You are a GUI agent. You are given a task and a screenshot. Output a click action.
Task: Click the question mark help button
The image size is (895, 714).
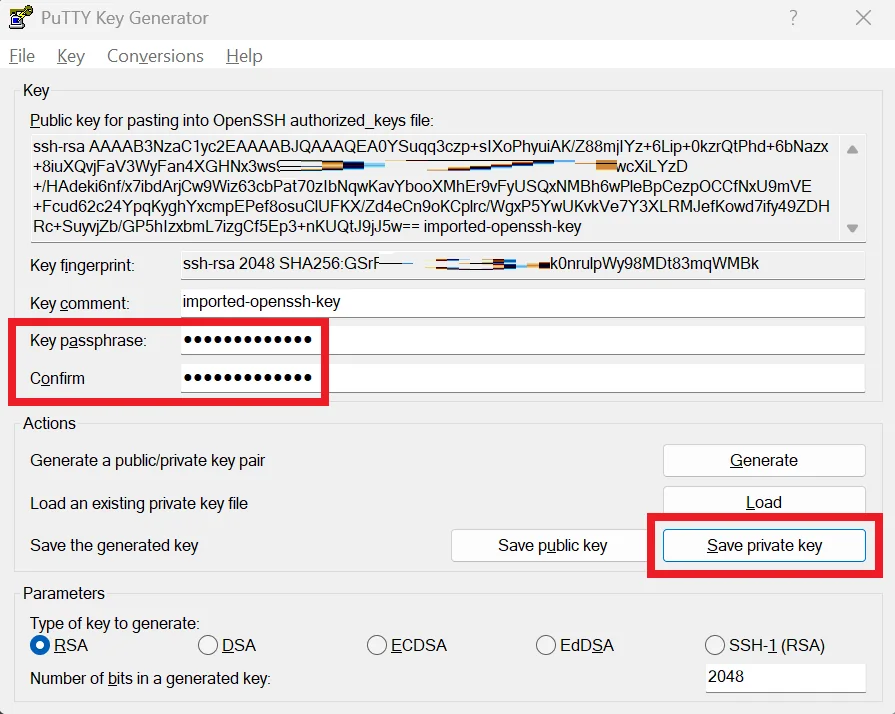tap(793, 18)
